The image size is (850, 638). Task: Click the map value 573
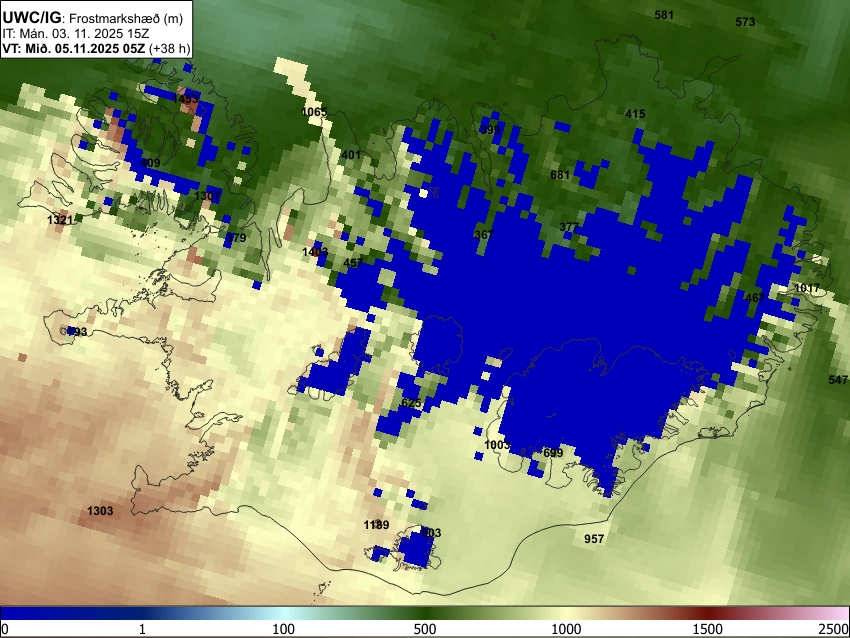coord(745,22)
